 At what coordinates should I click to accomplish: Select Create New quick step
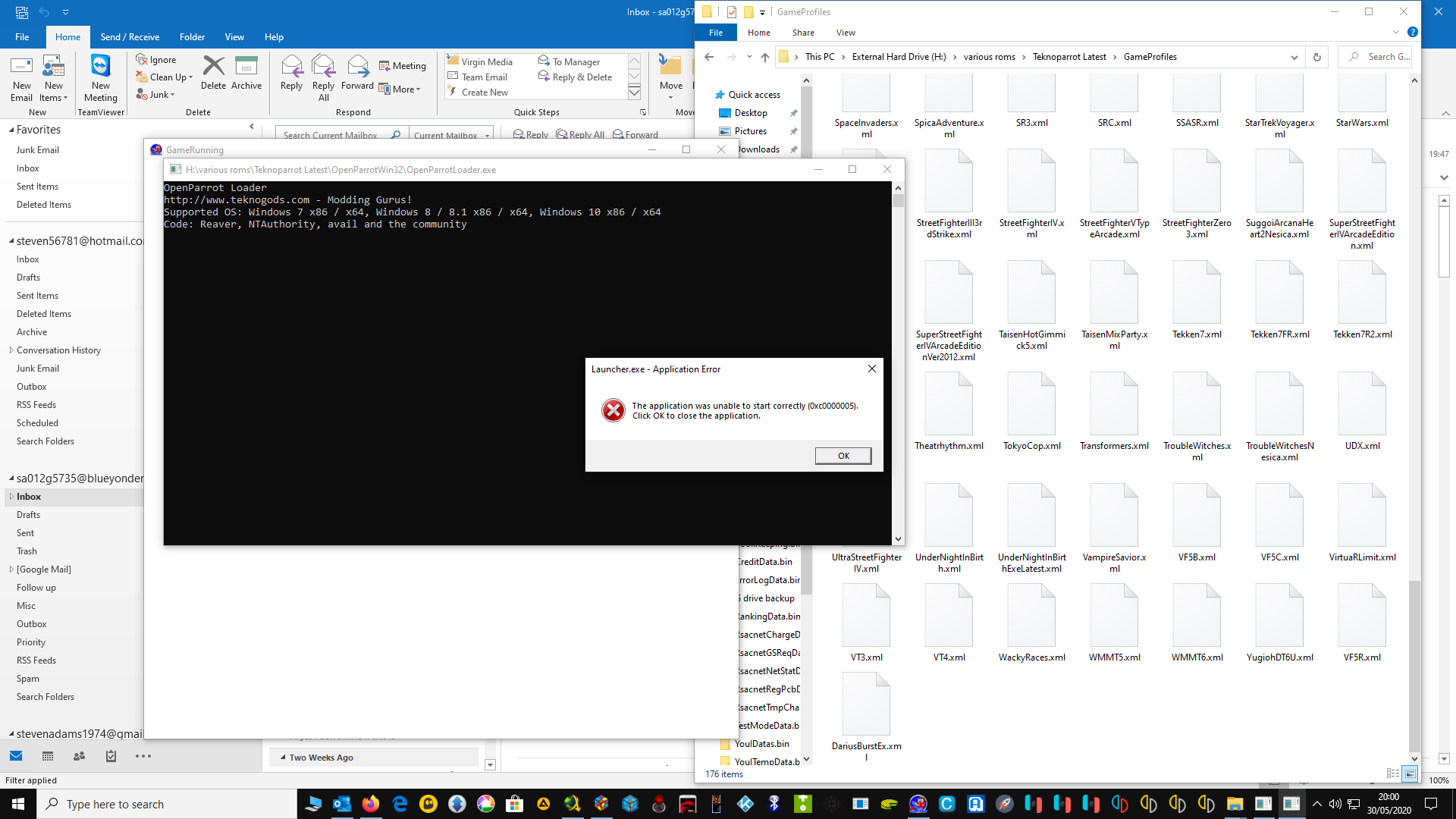pyautogui.click(x=478, y=92)
